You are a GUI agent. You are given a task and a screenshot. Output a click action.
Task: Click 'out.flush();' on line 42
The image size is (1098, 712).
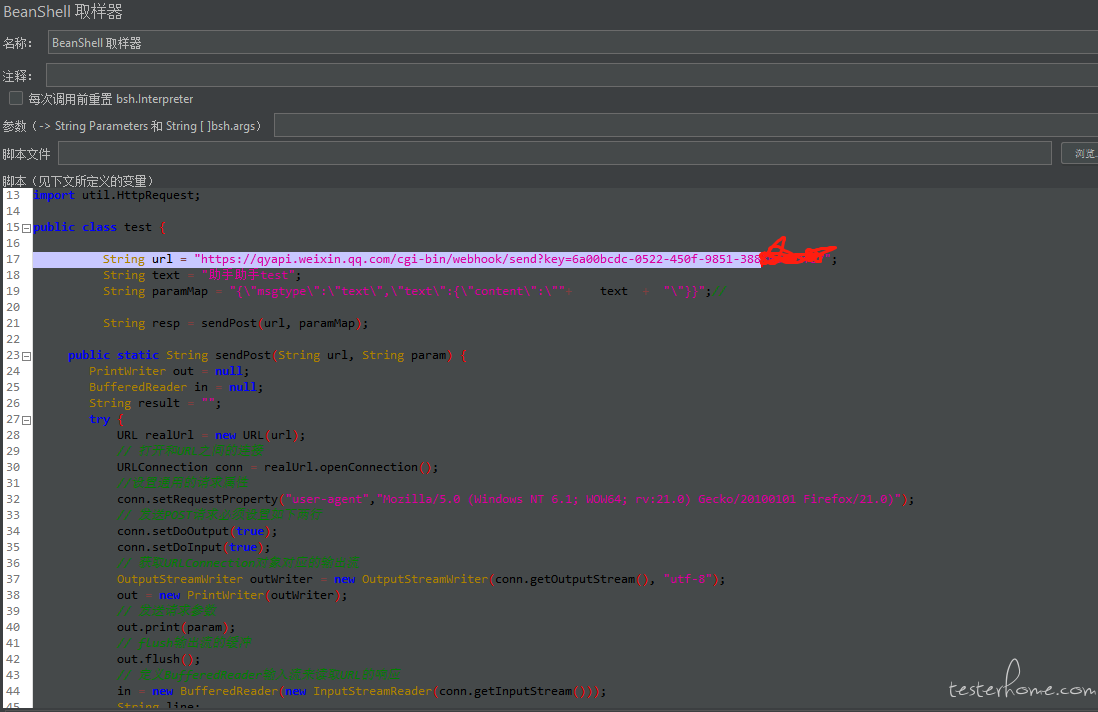tap(159, 659)
